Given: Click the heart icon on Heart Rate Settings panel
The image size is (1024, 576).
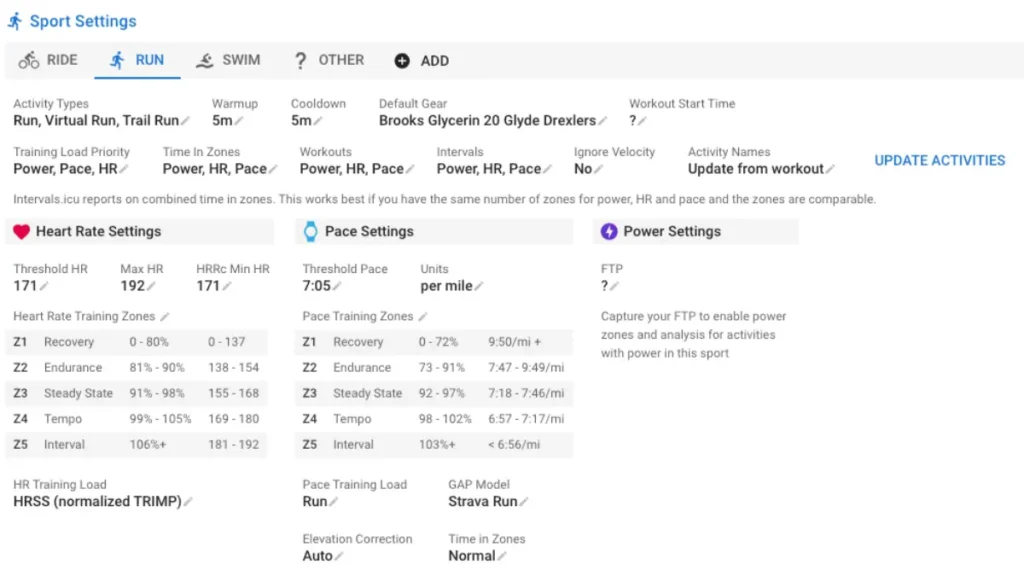Looking at the screenshot, I should pyautogui.click(x=20, y=231).
